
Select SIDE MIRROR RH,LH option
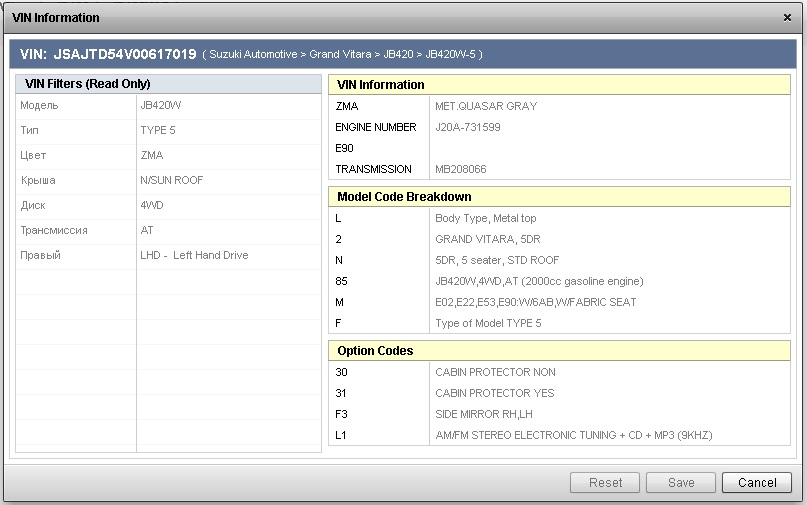pyautogui.click(x=484, y=414)
